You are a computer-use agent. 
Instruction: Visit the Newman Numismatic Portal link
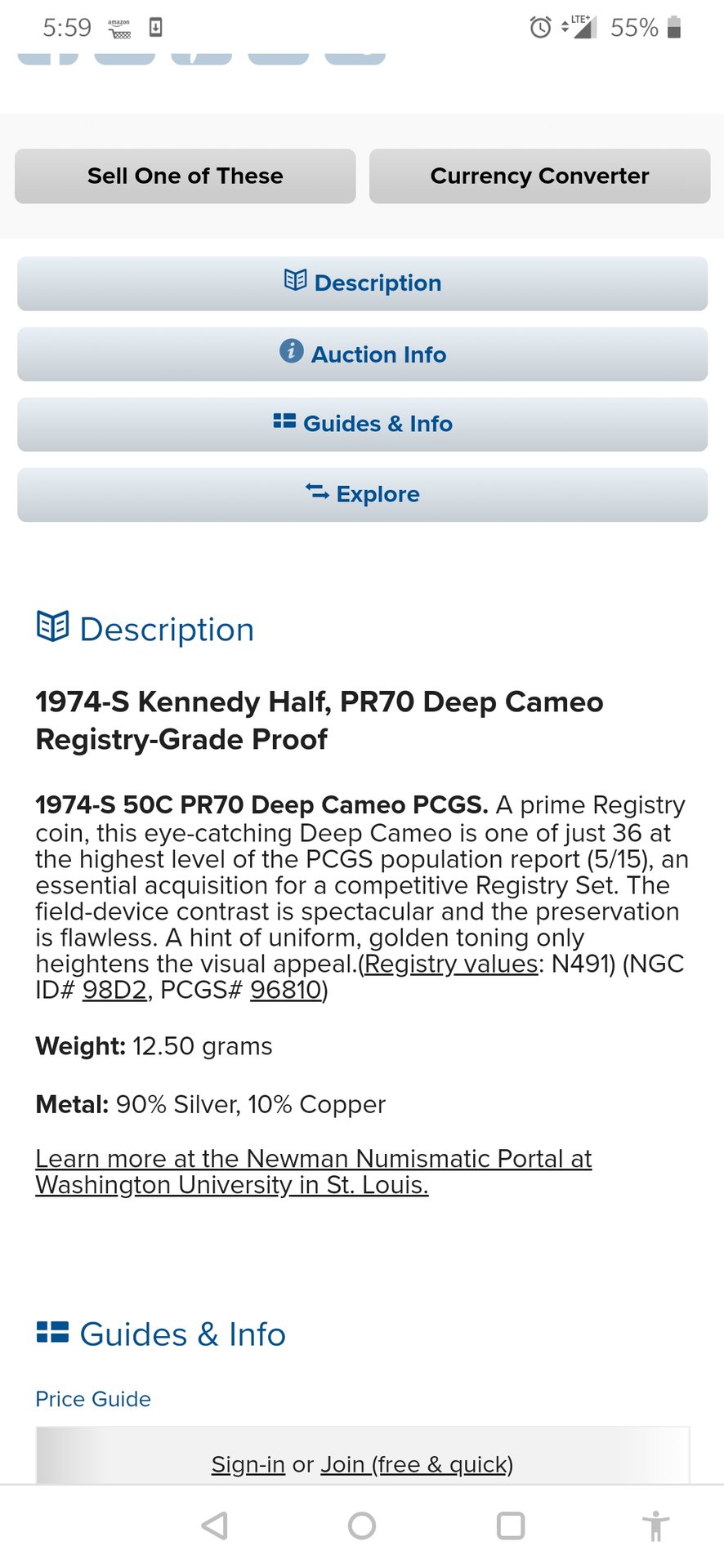point(313,1171)
